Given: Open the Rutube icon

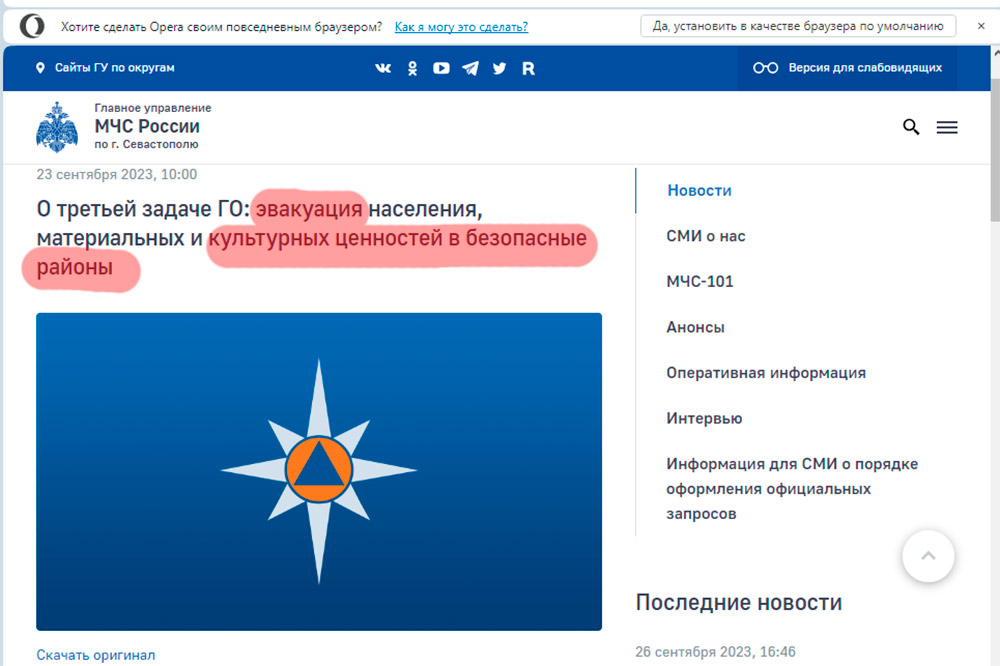Looking at the screenshot, I should (x=528, y=68).
